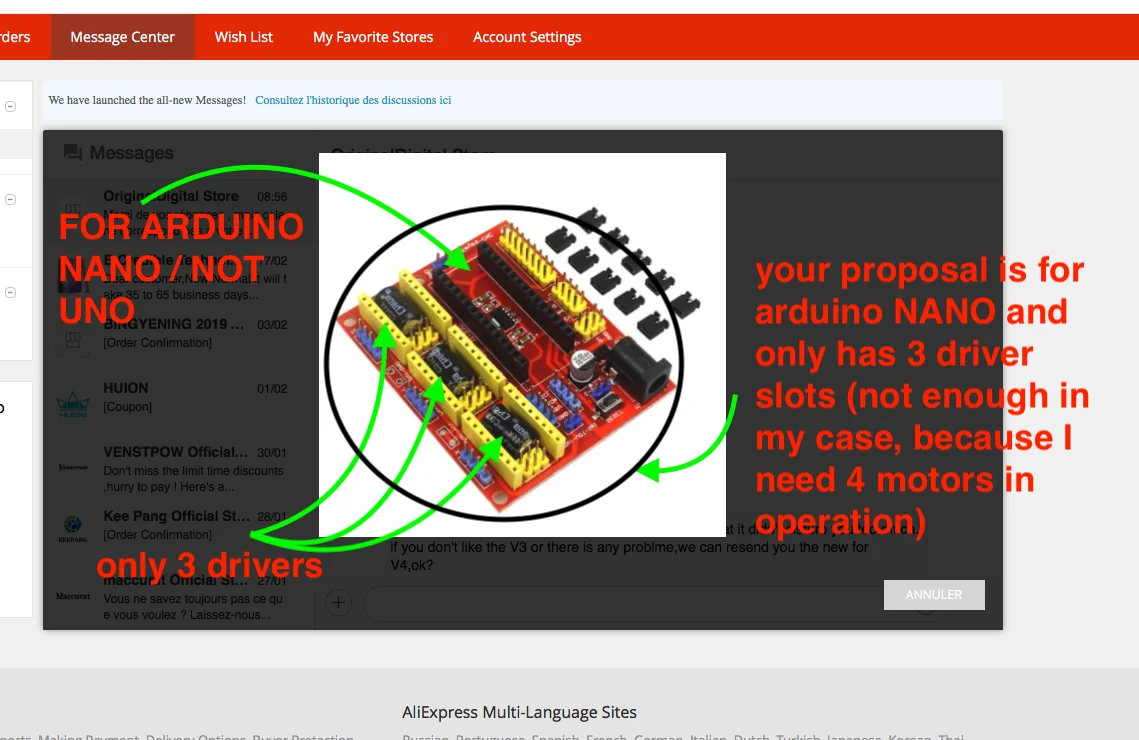Click the enlarged CNC shield board image
The image size is (1139, 740).
pos(522,345)
